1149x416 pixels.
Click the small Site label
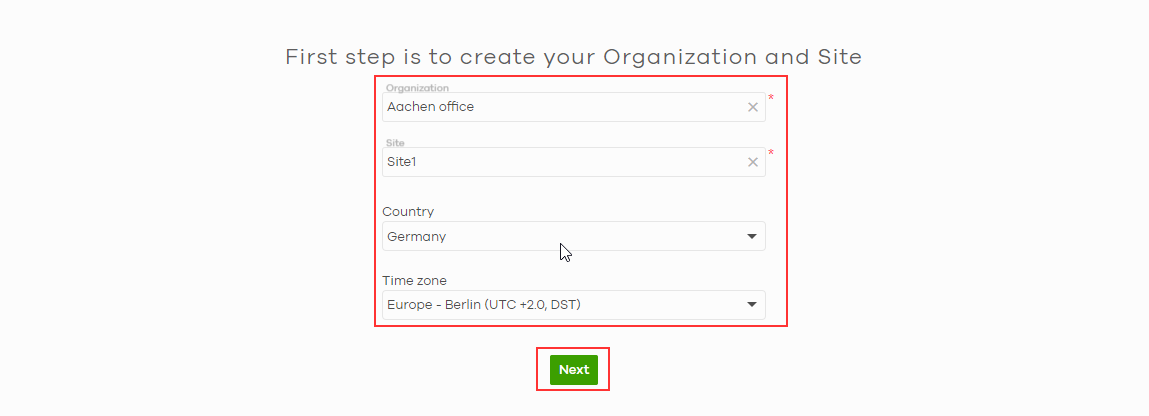(395, 143)
